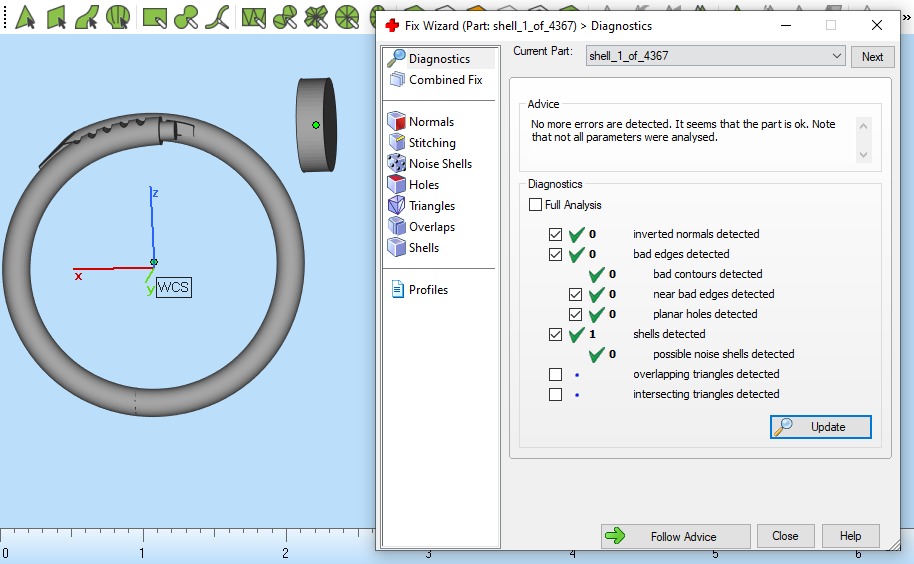Uncheck bad edges detected

click(x=556, y=254)
